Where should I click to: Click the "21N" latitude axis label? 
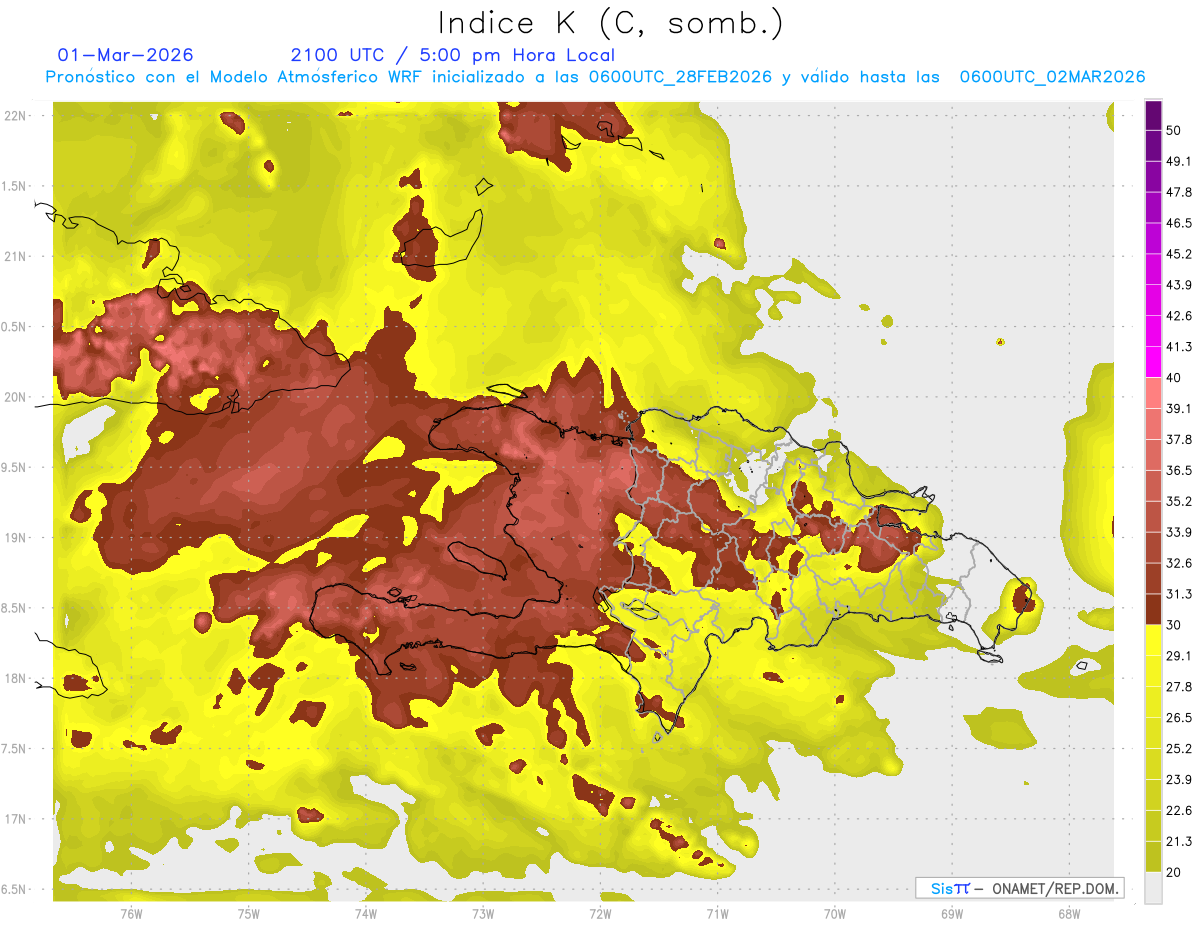(x=15, y=257)
